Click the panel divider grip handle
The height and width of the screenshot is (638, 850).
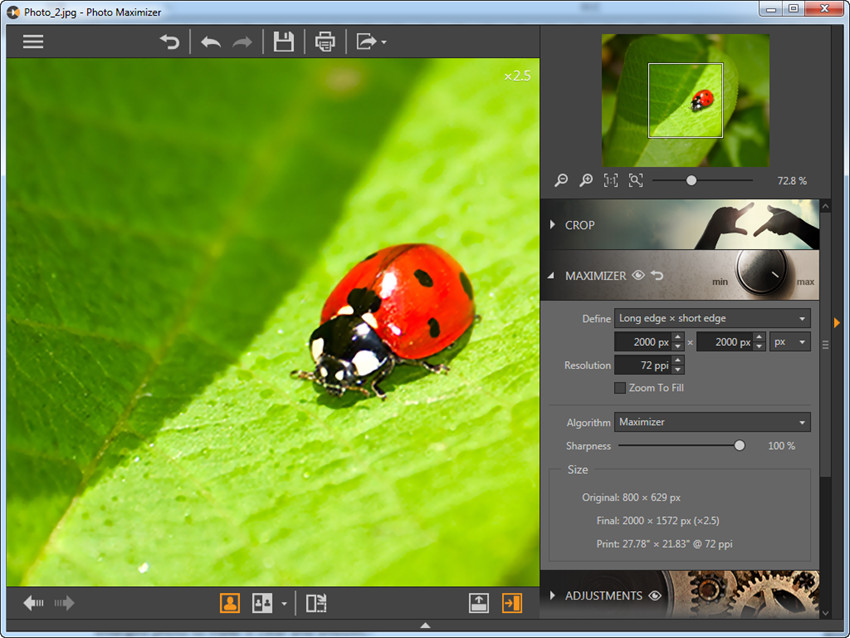[x=825, y=345]
